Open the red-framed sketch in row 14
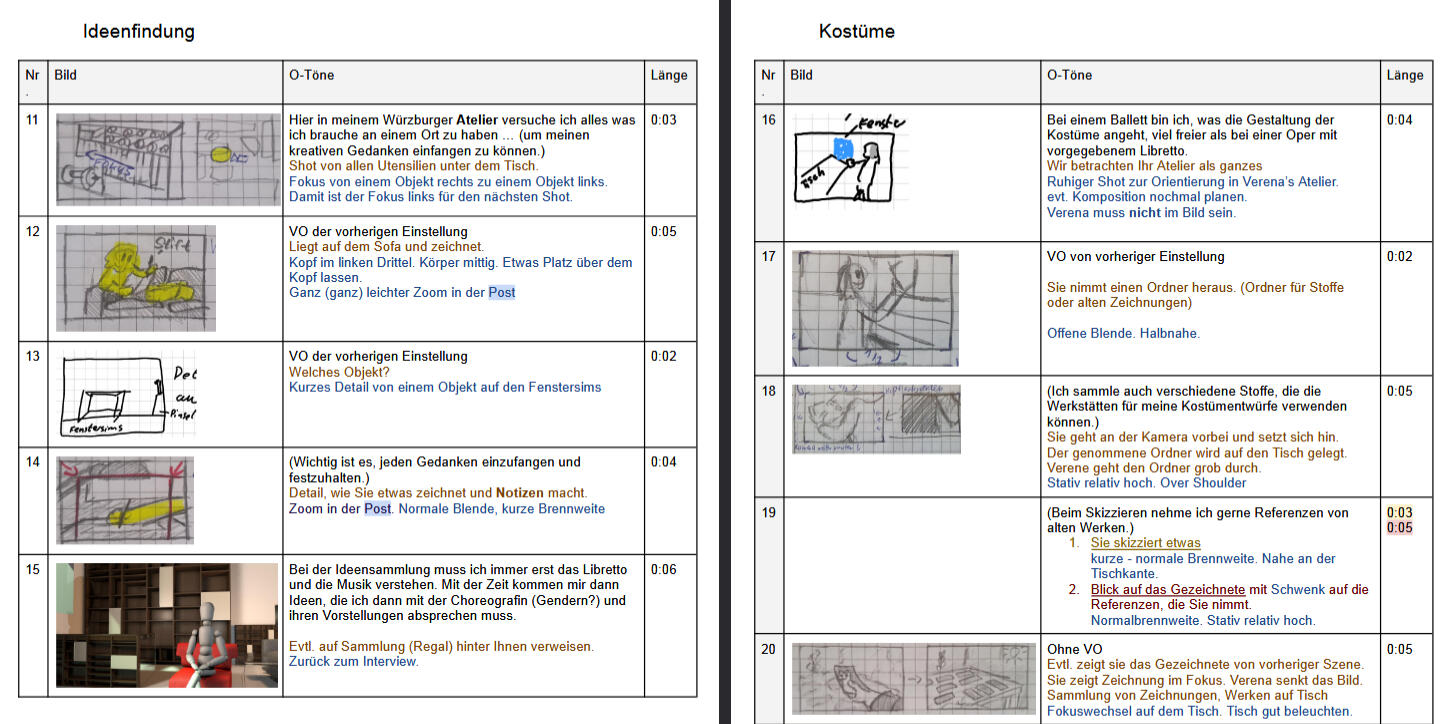The width and height of the screenshot is (1450, 724). (x=125, y=500)
